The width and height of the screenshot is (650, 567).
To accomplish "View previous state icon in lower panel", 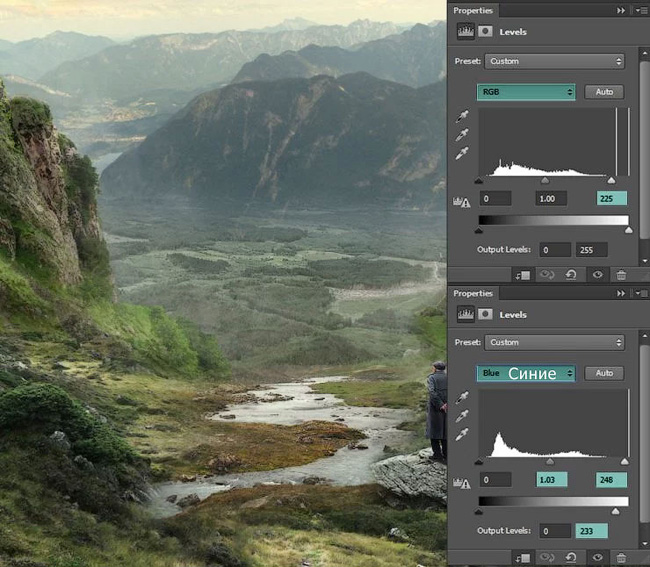I will coord(547,557).
